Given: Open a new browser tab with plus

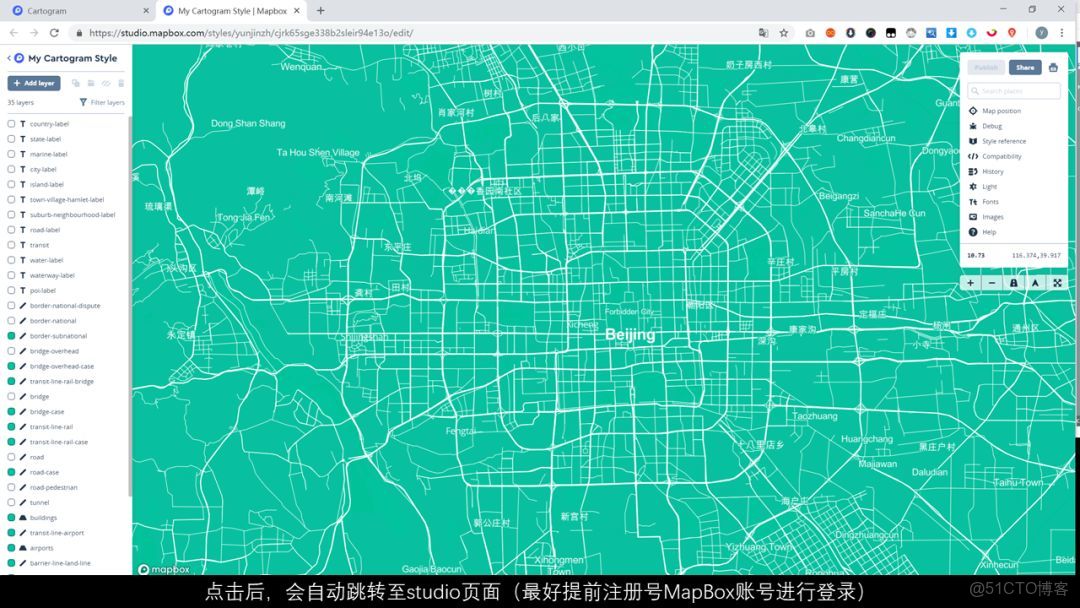Looking at the screenshot, I should pyautogui.click(x=320, y=10).
